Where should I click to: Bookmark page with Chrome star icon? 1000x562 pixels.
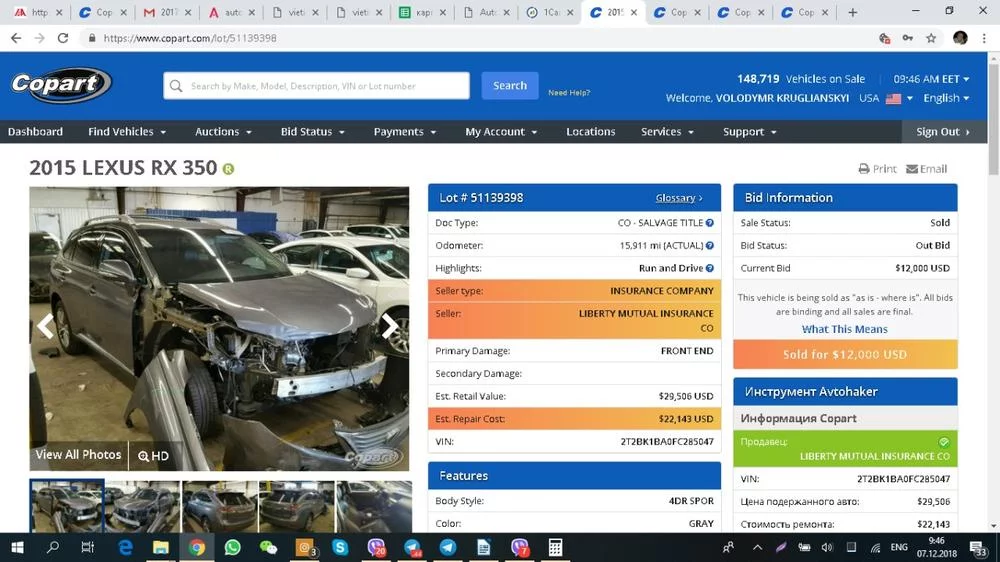931,38
